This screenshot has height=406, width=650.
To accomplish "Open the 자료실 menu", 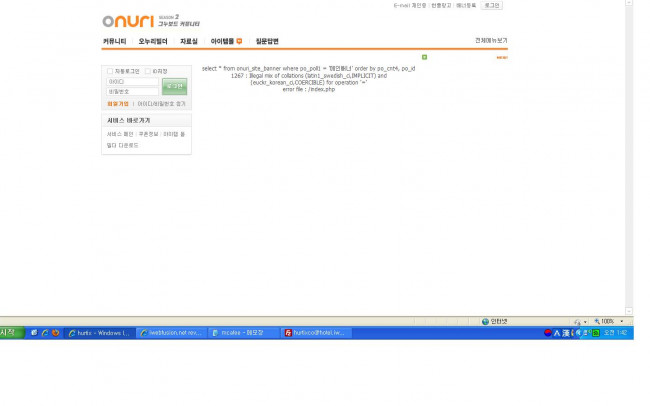I will [189, 41].
